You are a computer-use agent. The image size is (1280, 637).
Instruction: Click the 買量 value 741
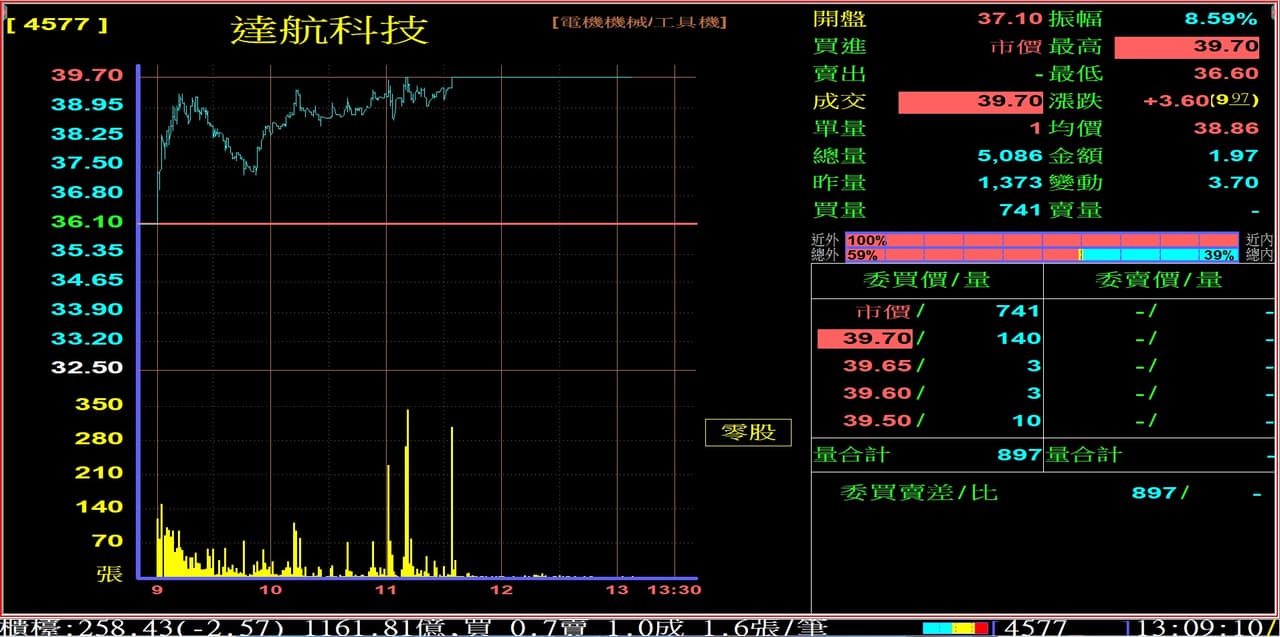coord(1021,210)
